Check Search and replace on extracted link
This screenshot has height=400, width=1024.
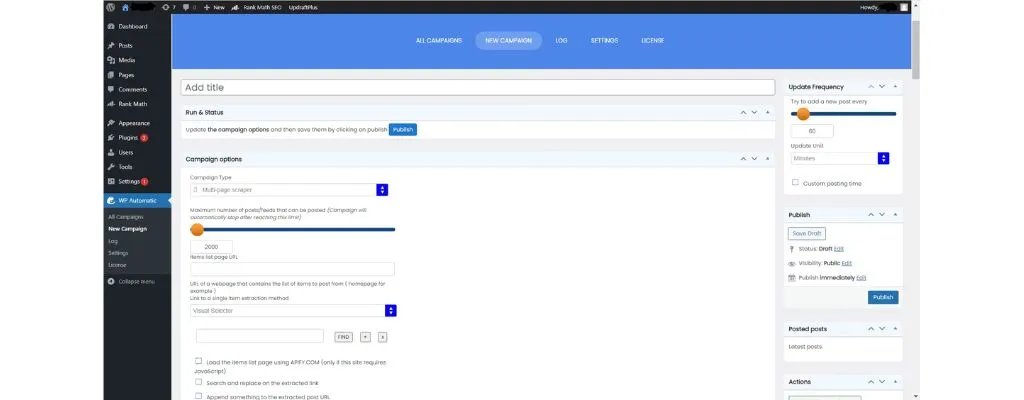[x=199, y=382]
